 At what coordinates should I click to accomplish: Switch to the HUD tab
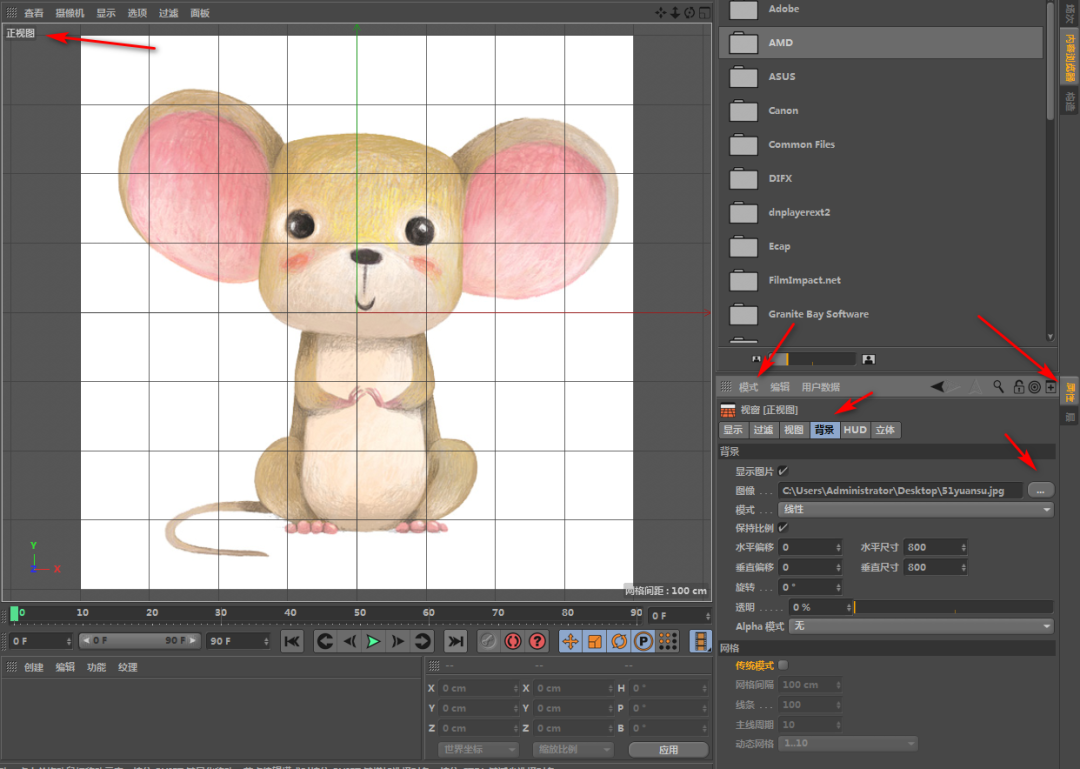pyautogui.click(x=855, y=430)
